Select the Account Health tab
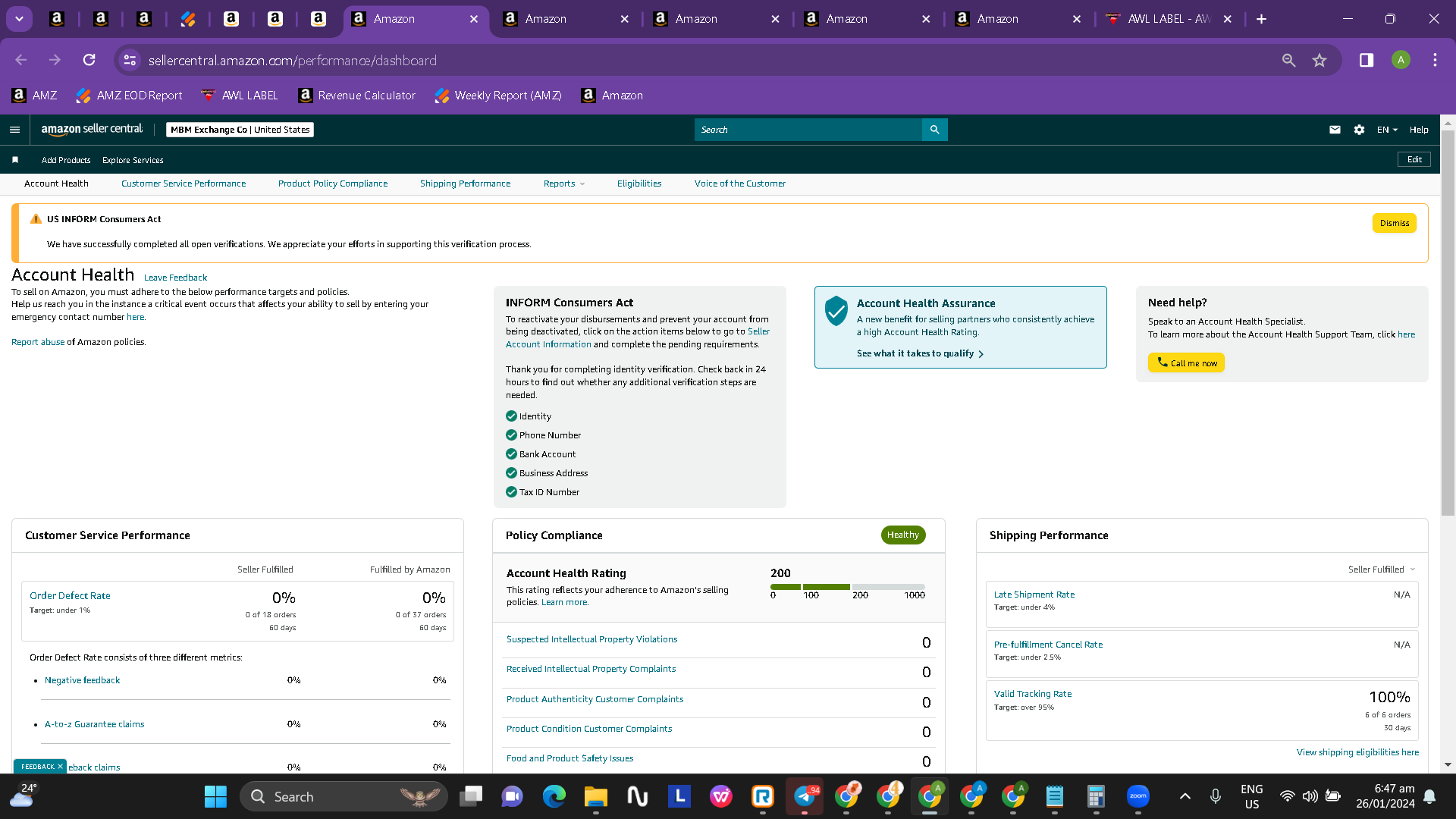Image resolution: width=1456 pixels, height=819 pixels. [56, 184]
